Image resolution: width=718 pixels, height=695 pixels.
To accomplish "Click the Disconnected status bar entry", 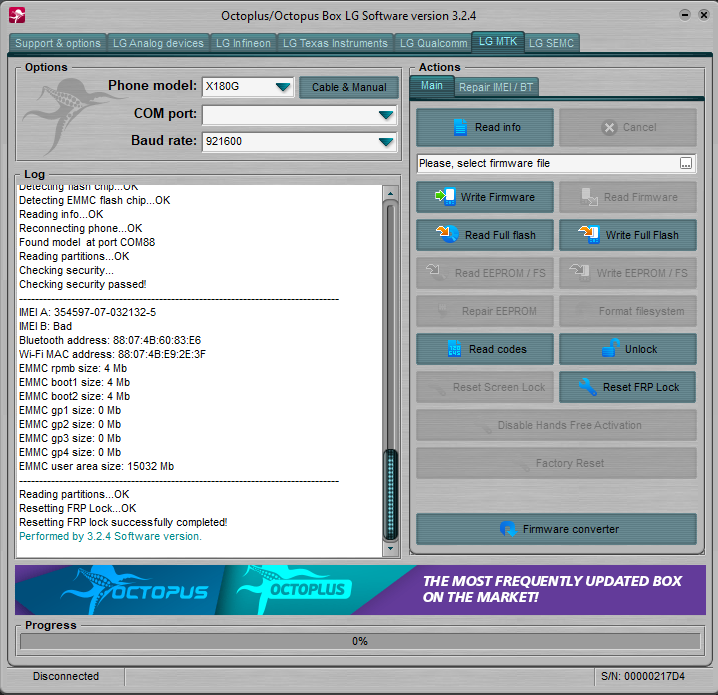I will click(x=65, y=676).
